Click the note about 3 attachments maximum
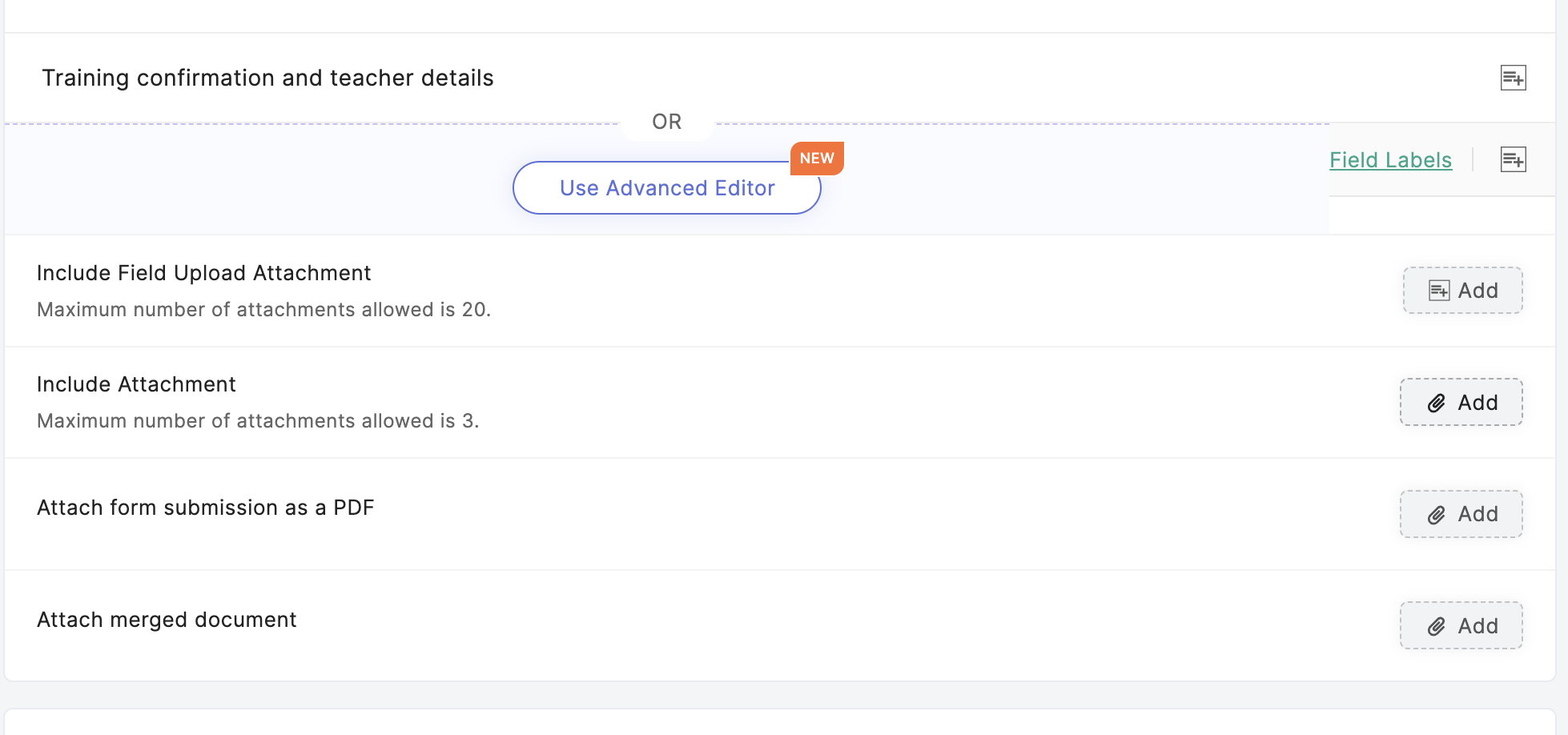The width and height of the screenshot is (1568, 735). [x=258, y=421]
